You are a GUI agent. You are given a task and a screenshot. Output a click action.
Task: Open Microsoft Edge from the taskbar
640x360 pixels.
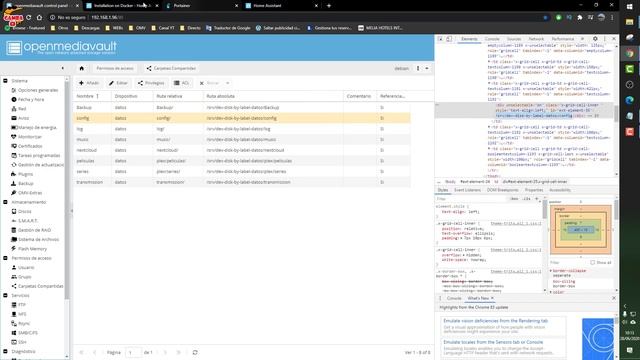pos(630,100)
